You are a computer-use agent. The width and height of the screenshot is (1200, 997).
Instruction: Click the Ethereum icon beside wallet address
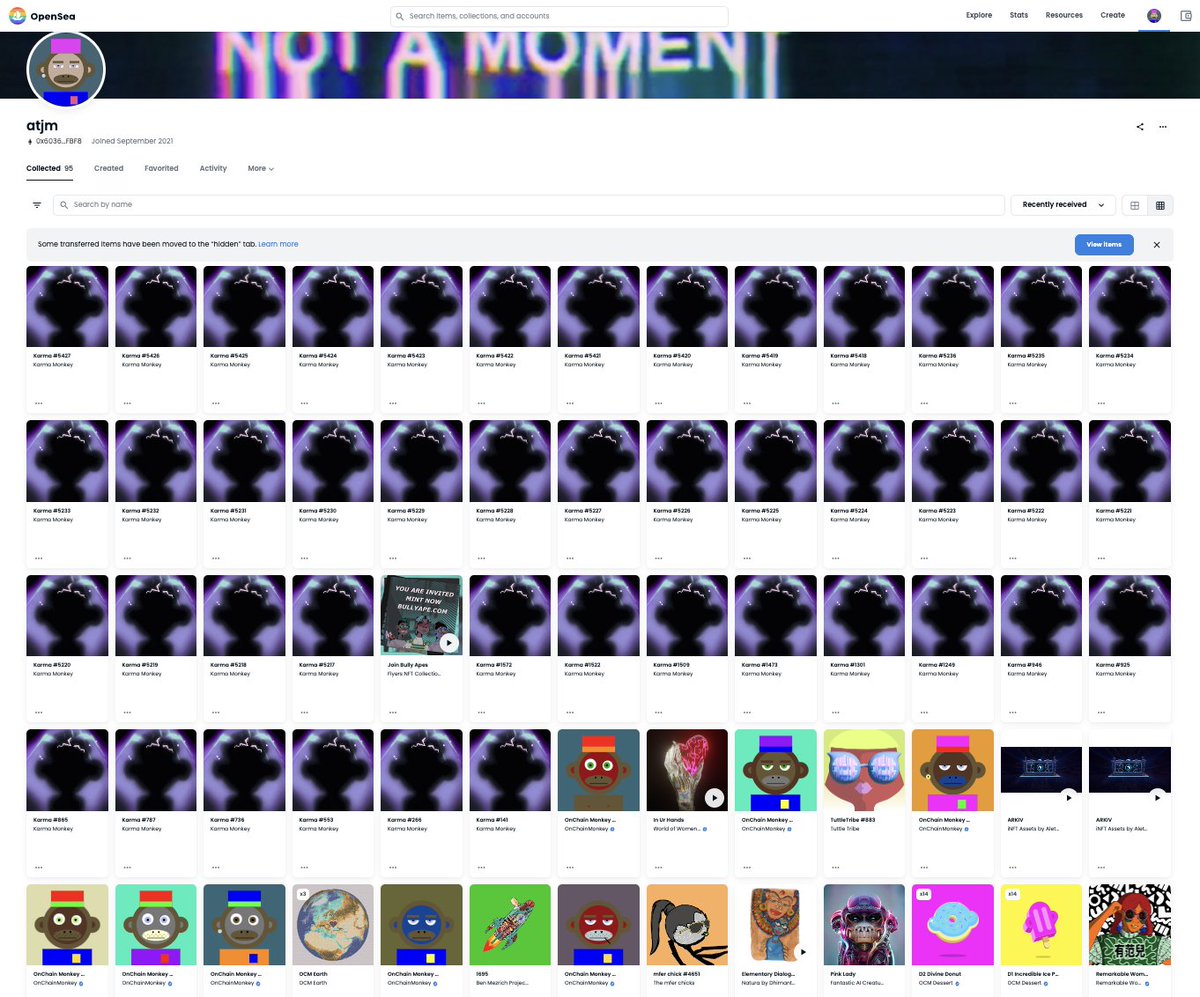29,141
